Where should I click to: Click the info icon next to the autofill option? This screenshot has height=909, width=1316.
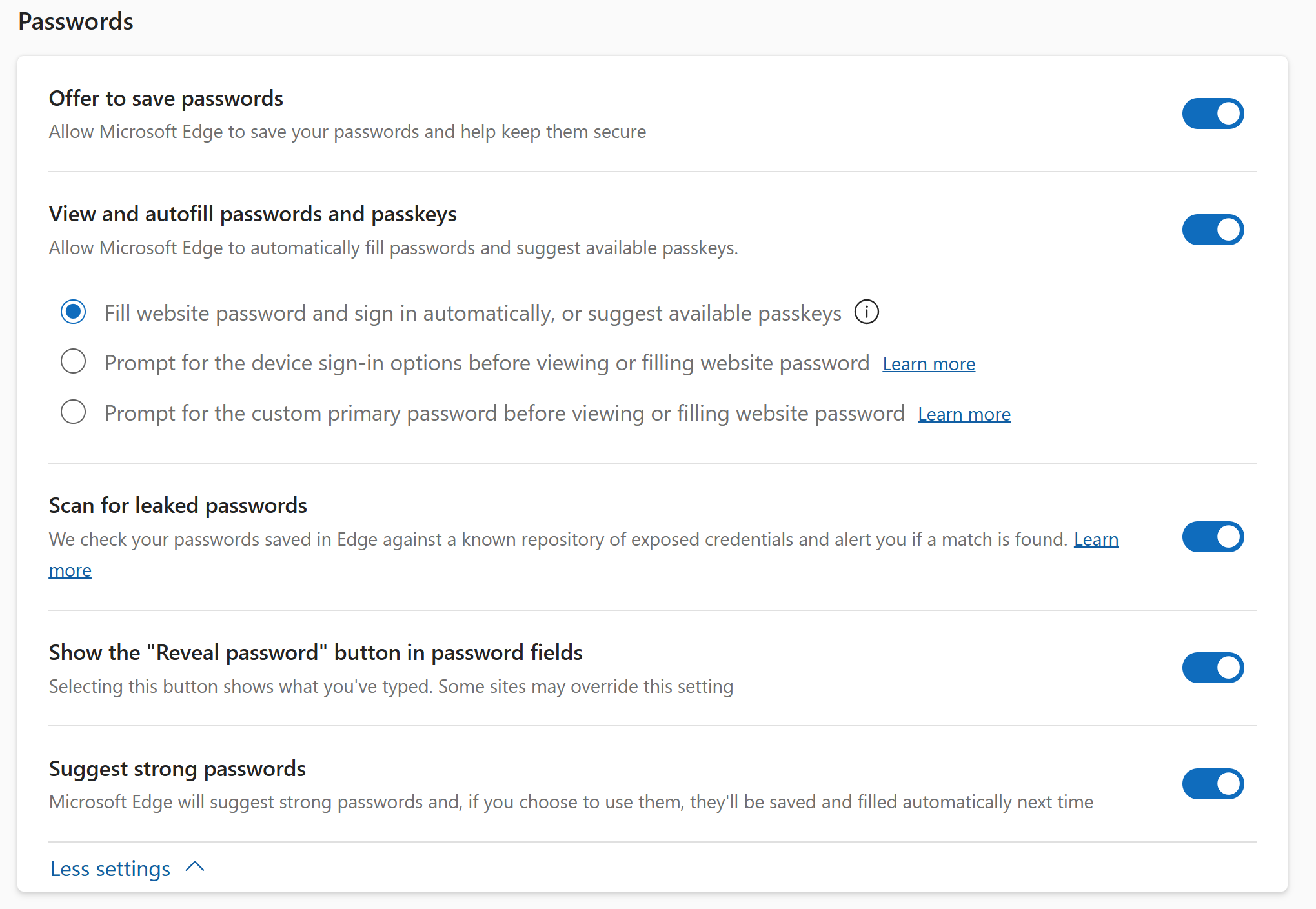tap(866, 312)
